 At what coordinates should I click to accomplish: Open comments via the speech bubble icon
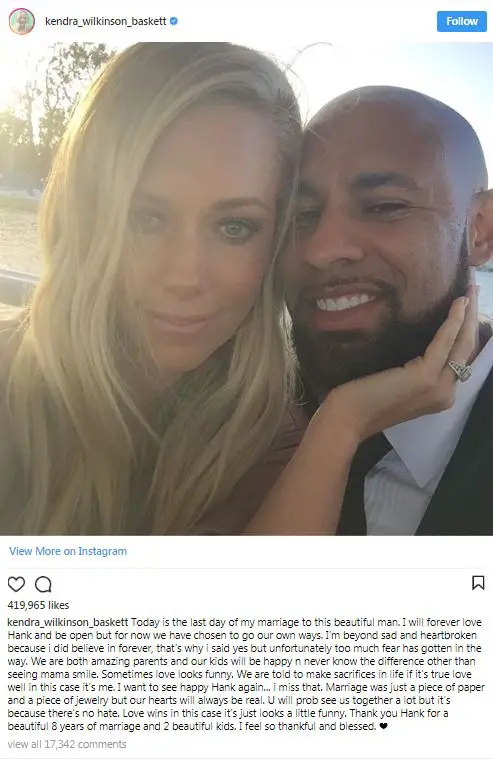coord(43,584)
